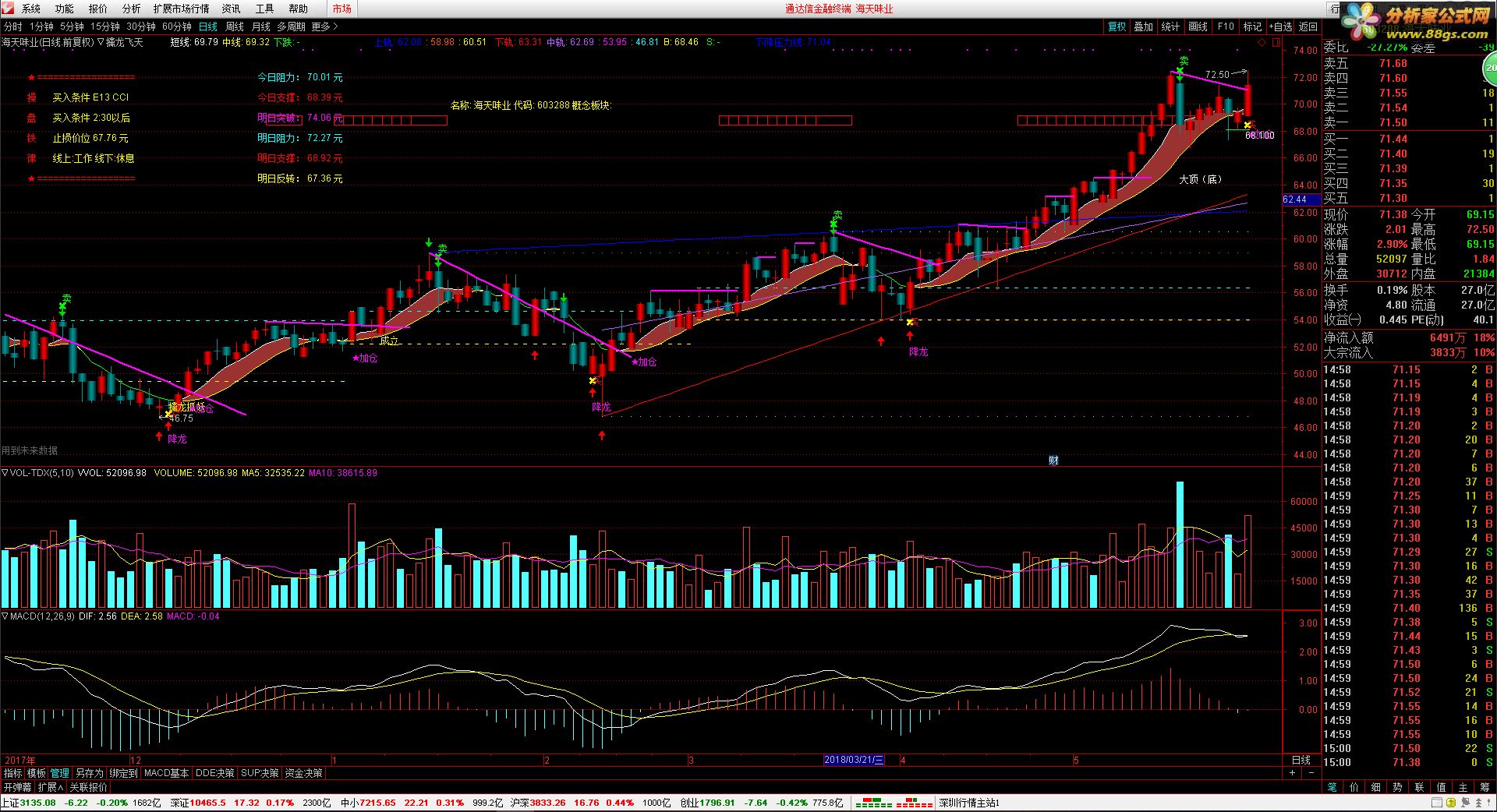Open the 资讯 menu
The height and width of the screenshot is (812, 1497).
[231, 9]
